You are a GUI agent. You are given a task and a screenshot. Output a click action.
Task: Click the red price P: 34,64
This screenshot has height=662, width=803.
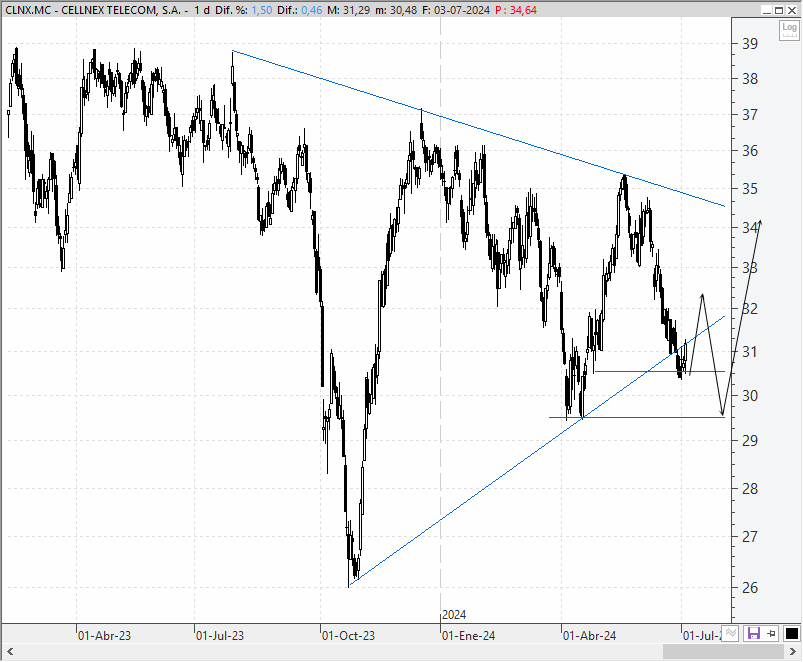click(x=516, y=10)
